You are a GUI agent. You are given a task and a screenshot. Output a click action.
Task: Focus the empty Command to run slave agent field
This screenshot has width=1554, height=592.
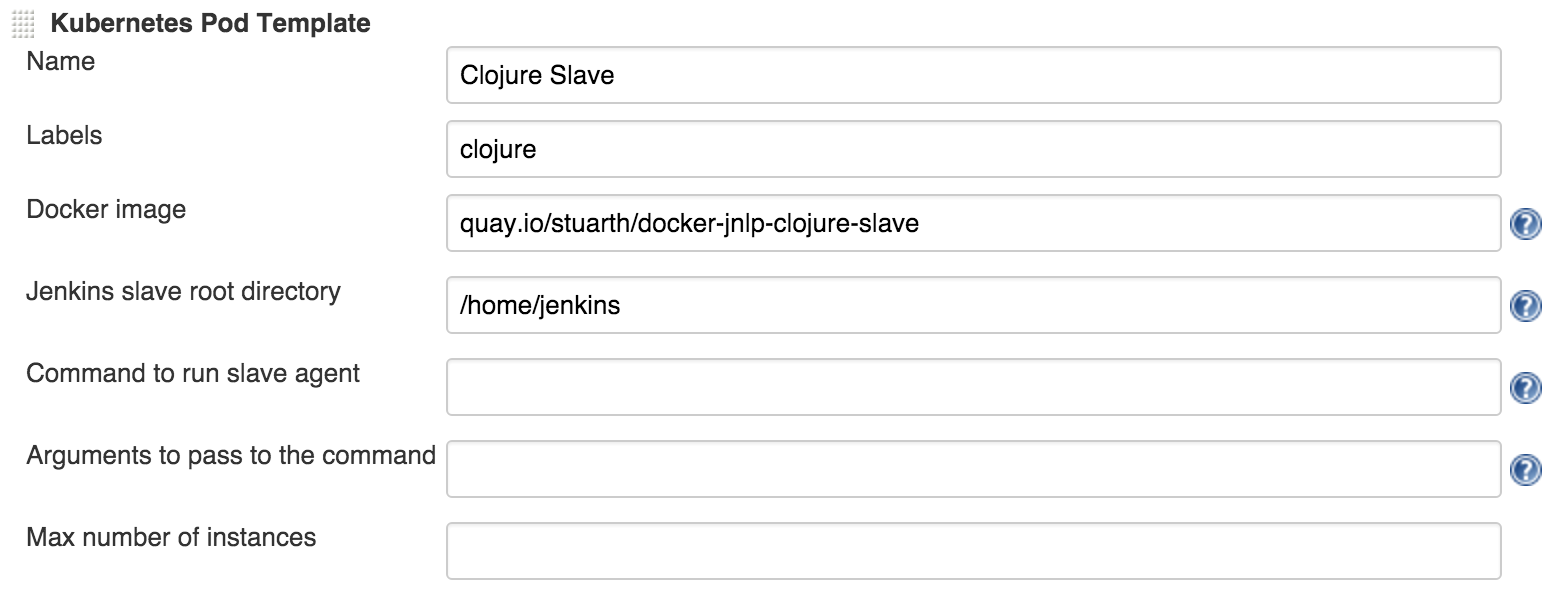click(973, 387)
